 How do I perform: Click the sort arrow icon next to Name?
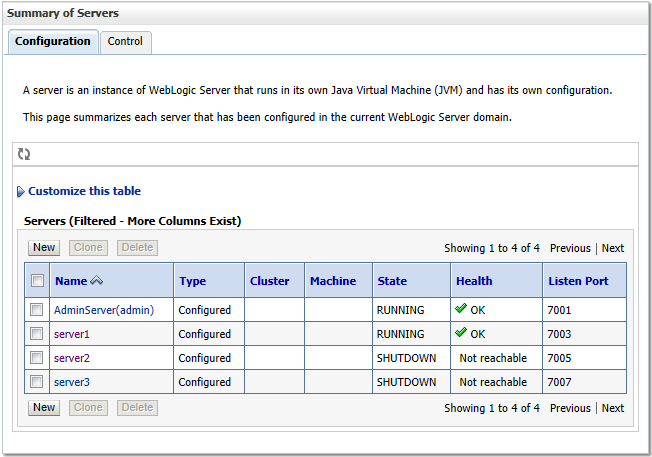pyautogui.click(x=96, y=281)
